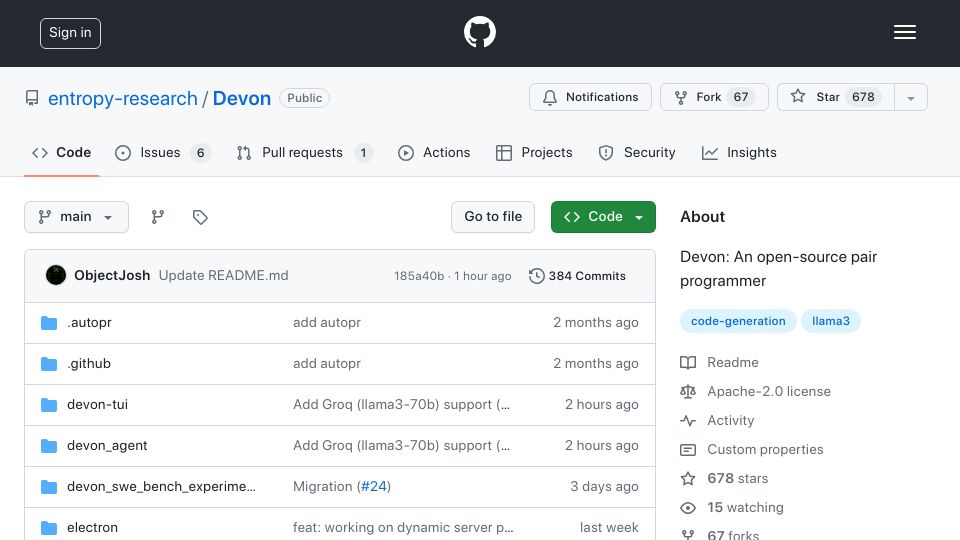The image size is (960, 540).
Task: Open the Insights tab
Action: [739, 153]
